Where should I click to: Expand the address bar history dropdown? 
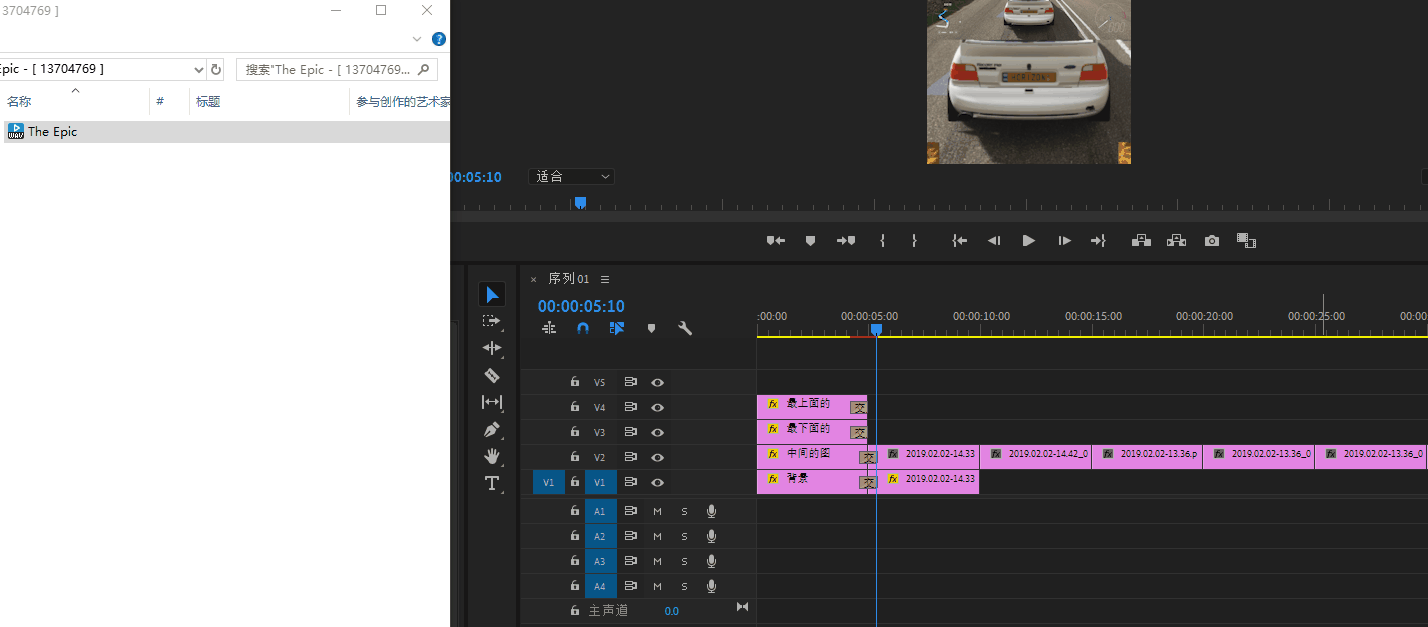pyautogui.click(x=197, y=69)
